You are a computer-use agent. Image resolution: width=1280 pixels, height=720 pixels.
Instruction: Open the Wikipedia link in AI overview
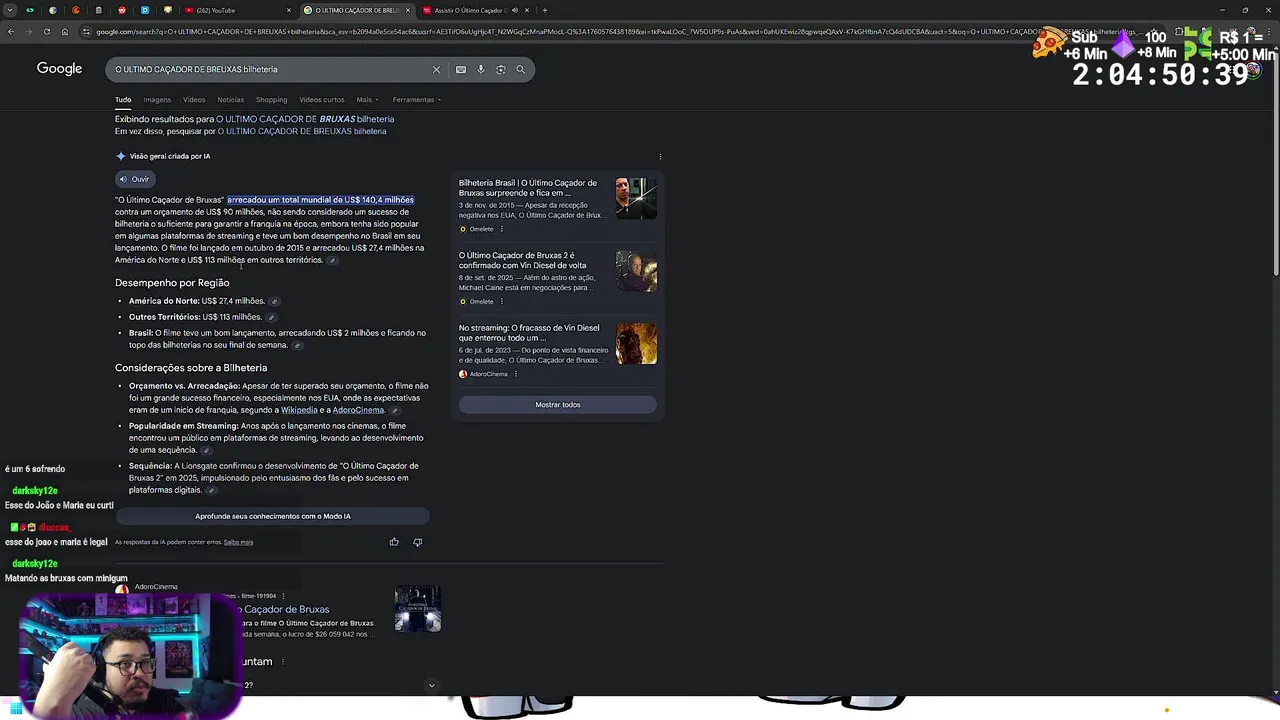pyautogui.click(x=299, y=410)
